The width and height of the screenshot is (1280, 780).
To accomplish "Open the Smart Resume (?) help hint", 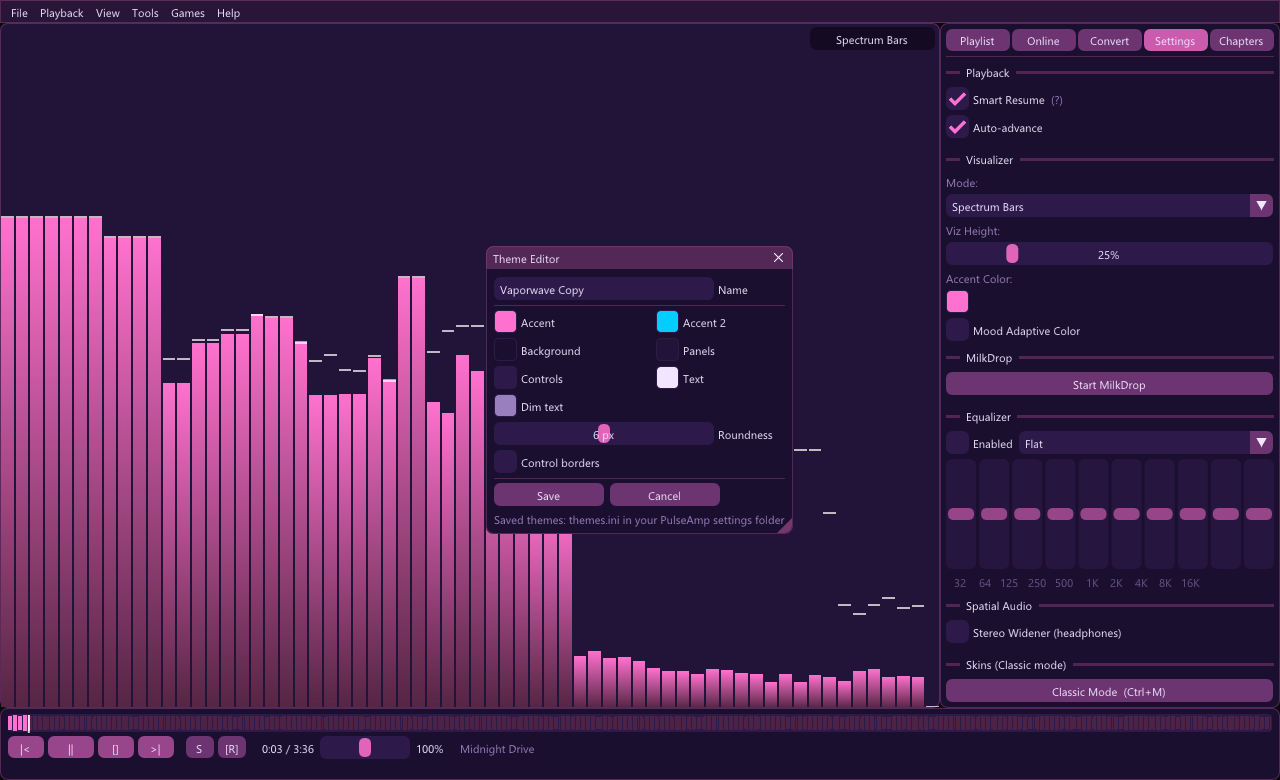I will pyautogui.click(x=1057, y=100).
